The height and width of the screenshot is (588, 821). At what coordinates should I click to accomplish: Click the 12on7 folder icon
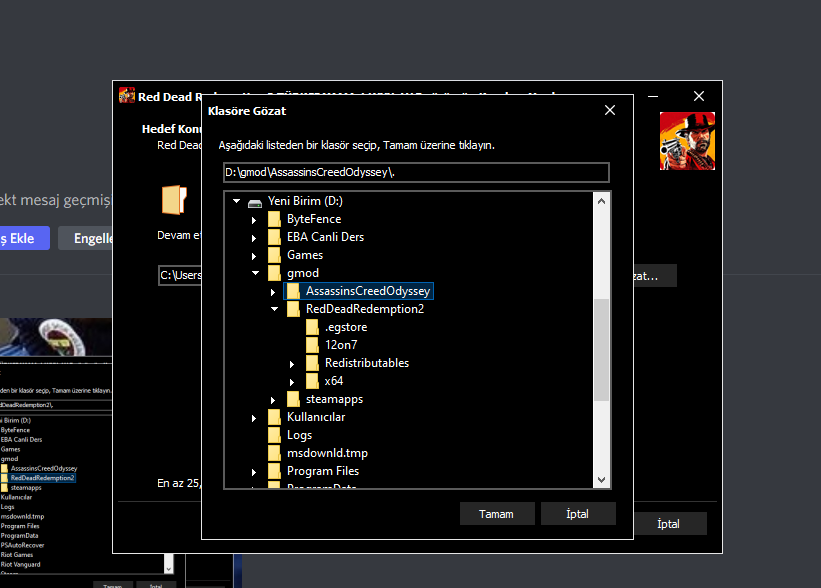pyautogui.click(x=312, y=345)
